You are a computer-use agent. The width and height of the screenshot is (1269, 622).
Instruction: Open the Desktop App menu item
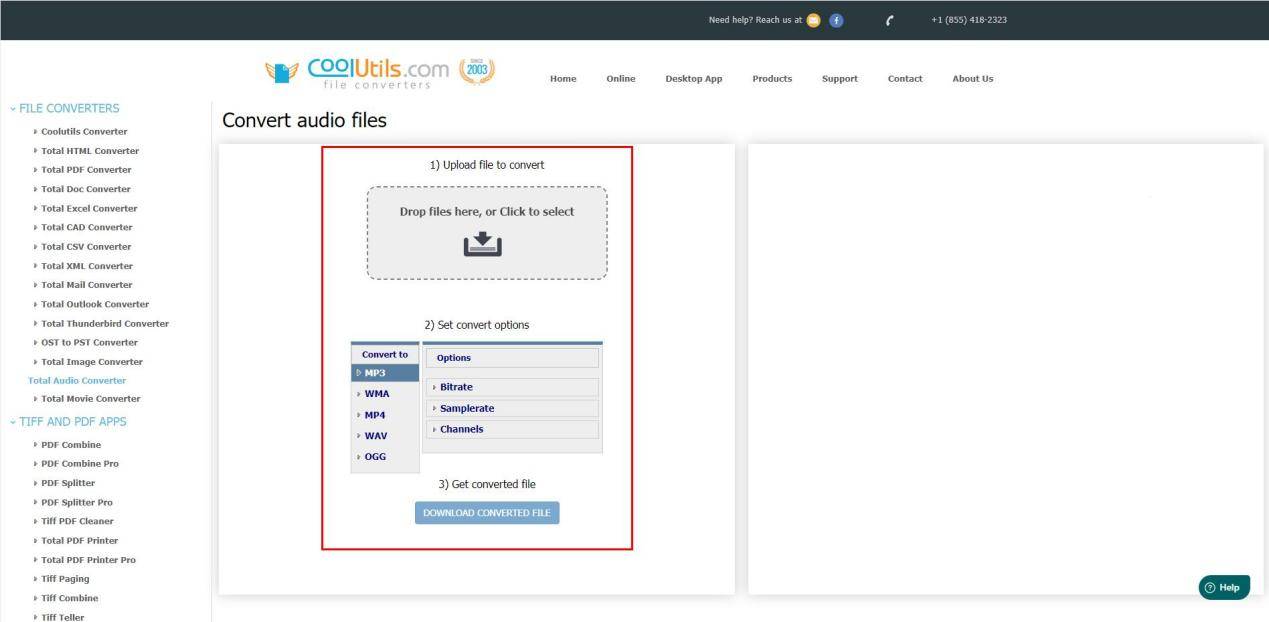694,79
